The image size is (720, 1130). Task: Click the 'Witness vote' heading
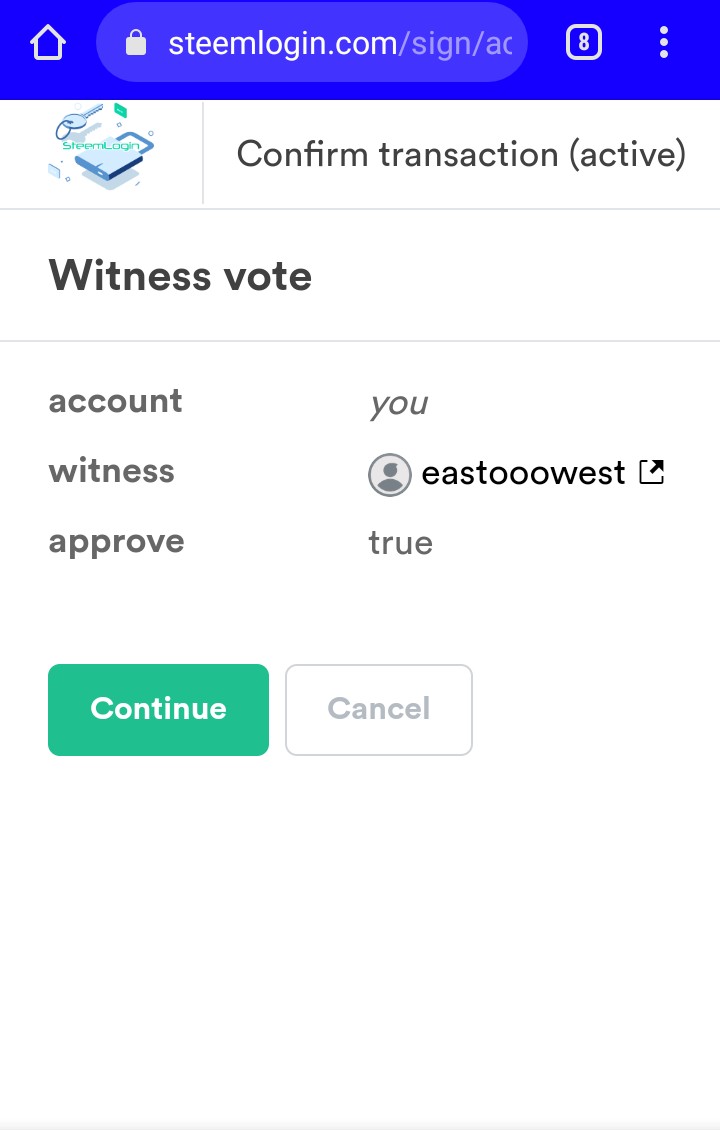pyautogui.click(x=180, y=276)
